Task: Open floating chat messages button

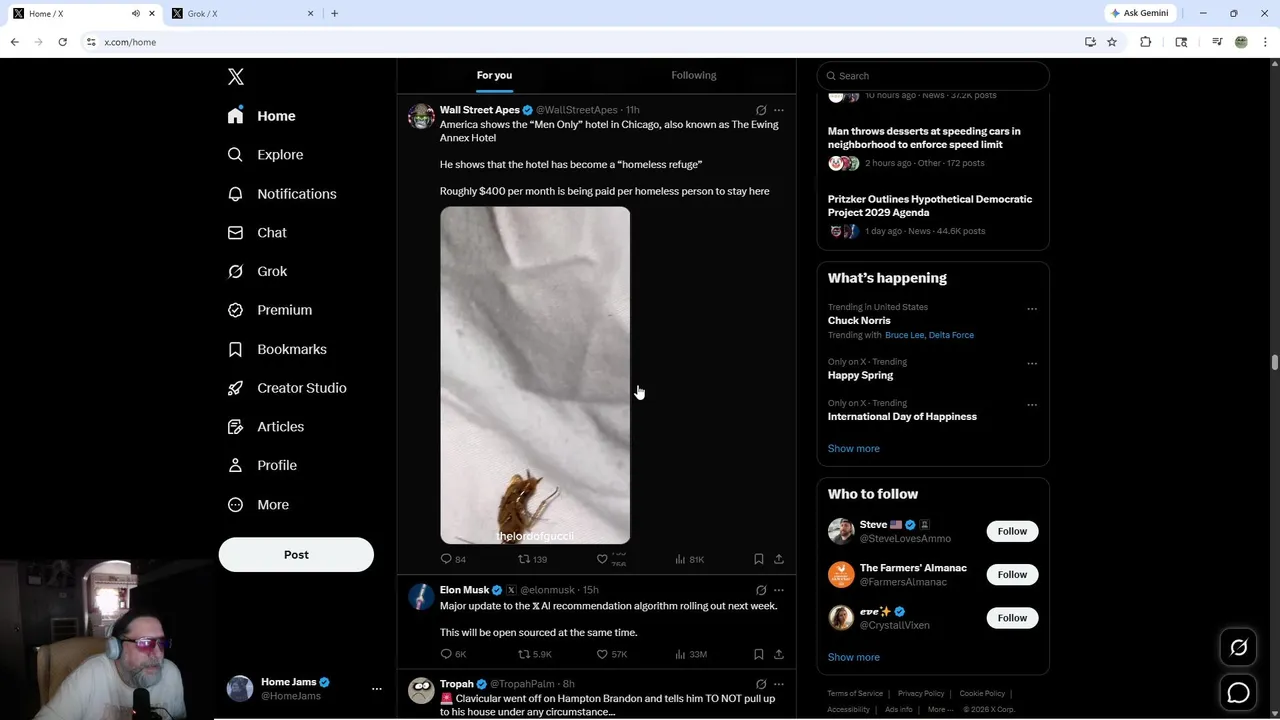Action: click(x=1238, y=692)
